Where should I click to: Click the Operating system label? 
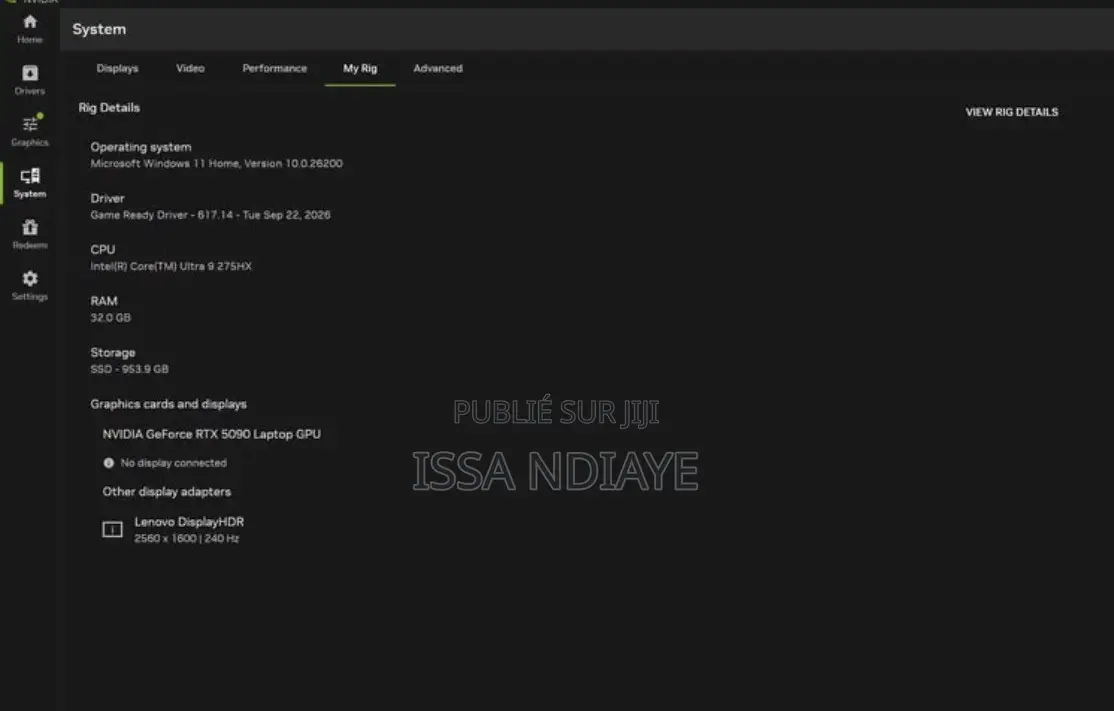[141, 147]
